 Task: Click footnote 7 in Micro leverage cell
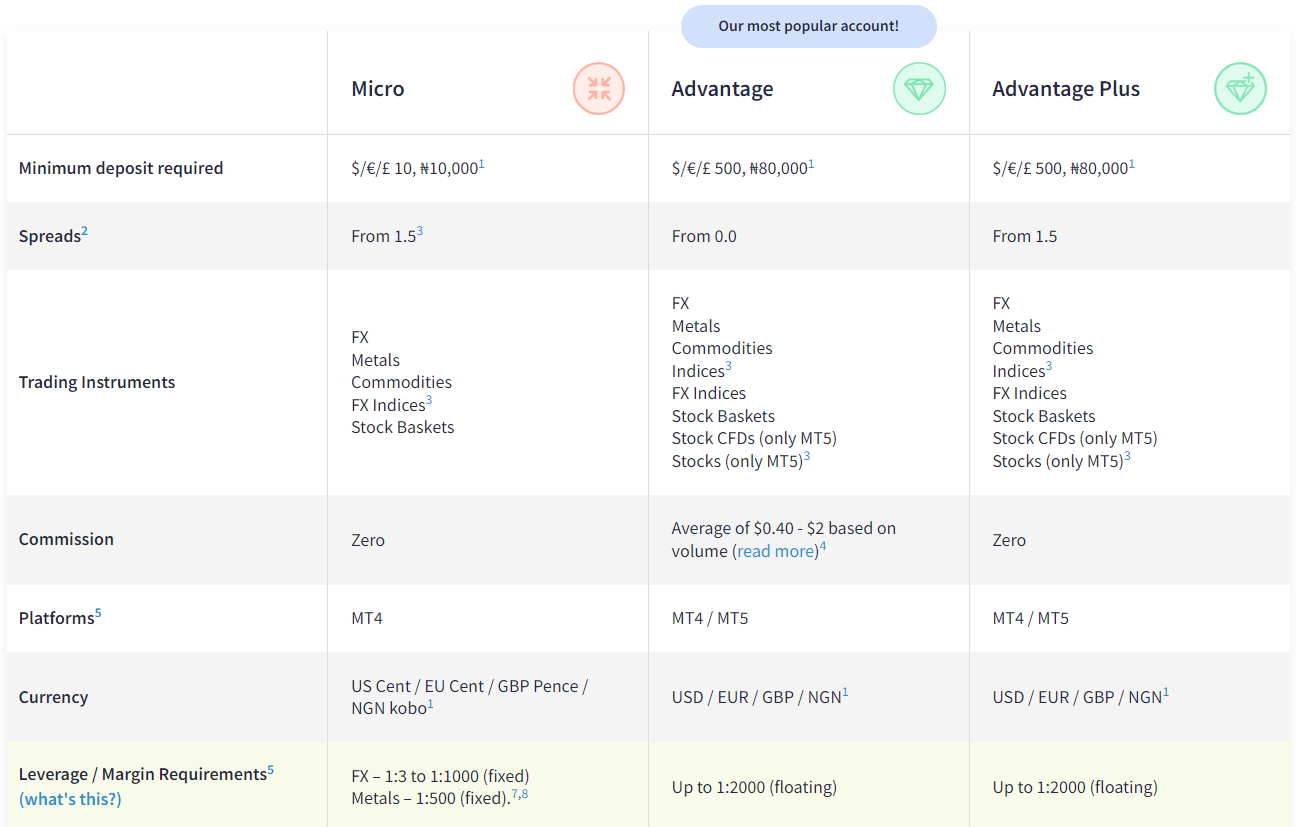(x=514, y=793)
